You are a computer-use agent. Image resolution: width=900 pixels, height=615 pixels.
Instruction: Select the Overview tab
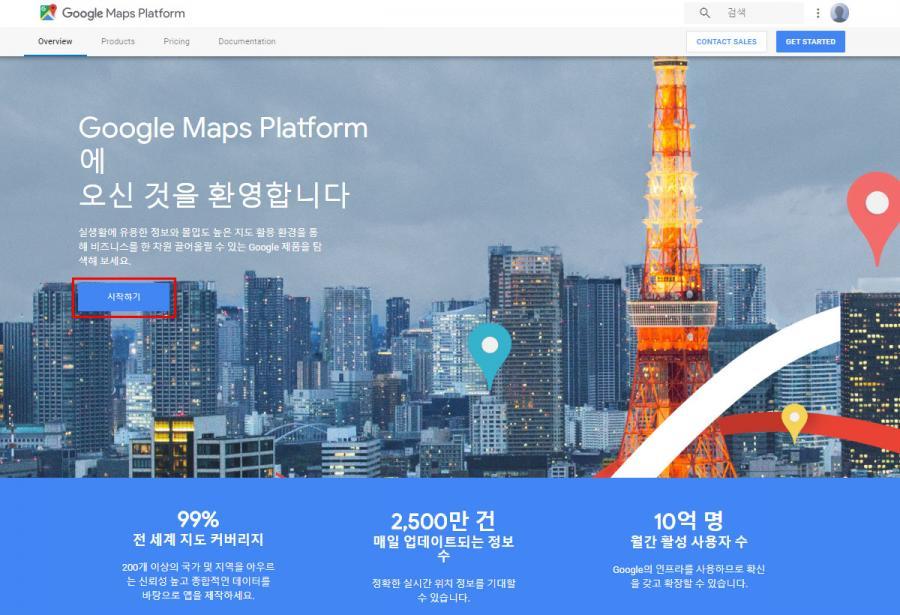[55, 42]
